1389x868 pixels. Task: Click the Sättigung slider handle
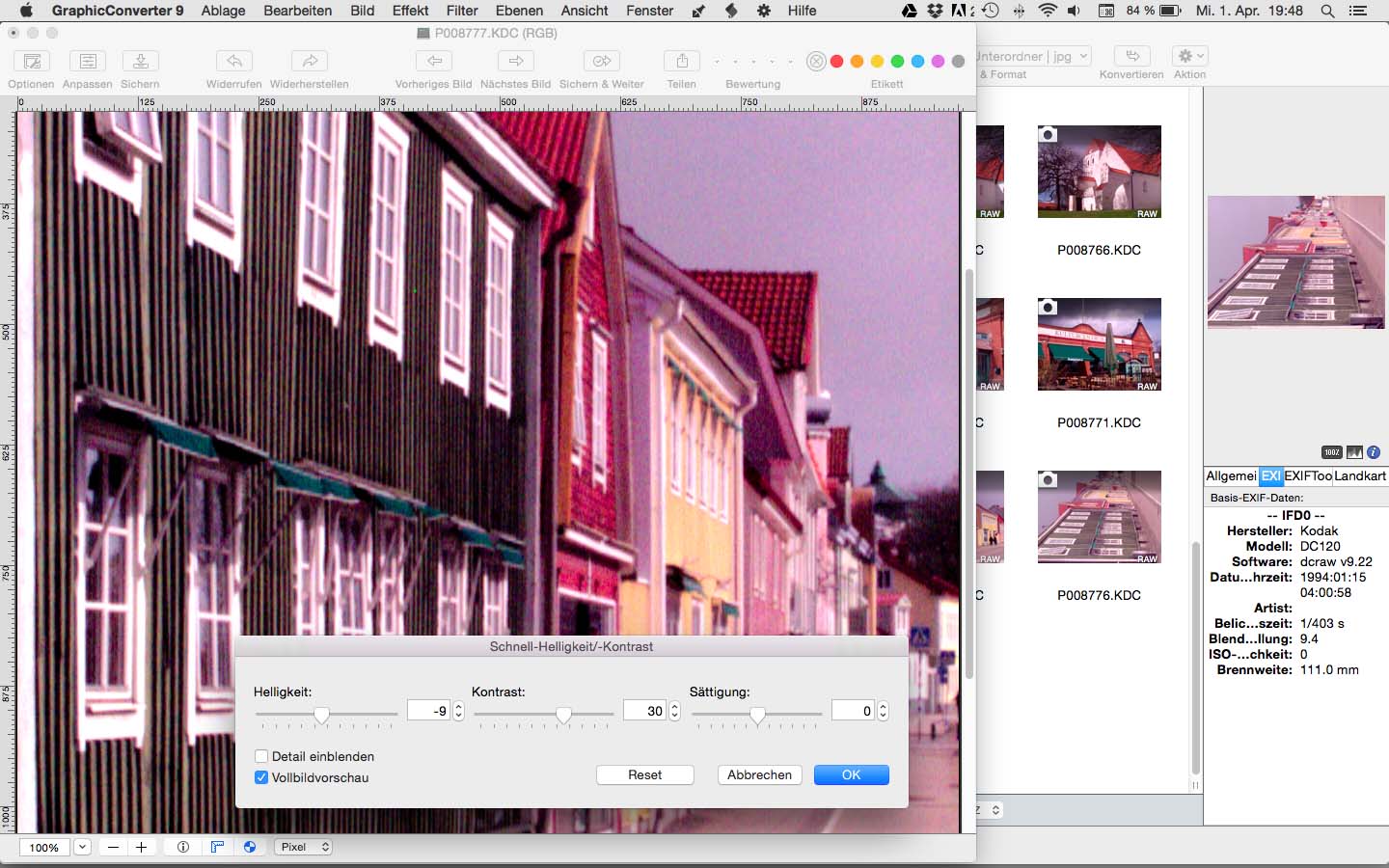pyautogui.click(x=758, y=714)
